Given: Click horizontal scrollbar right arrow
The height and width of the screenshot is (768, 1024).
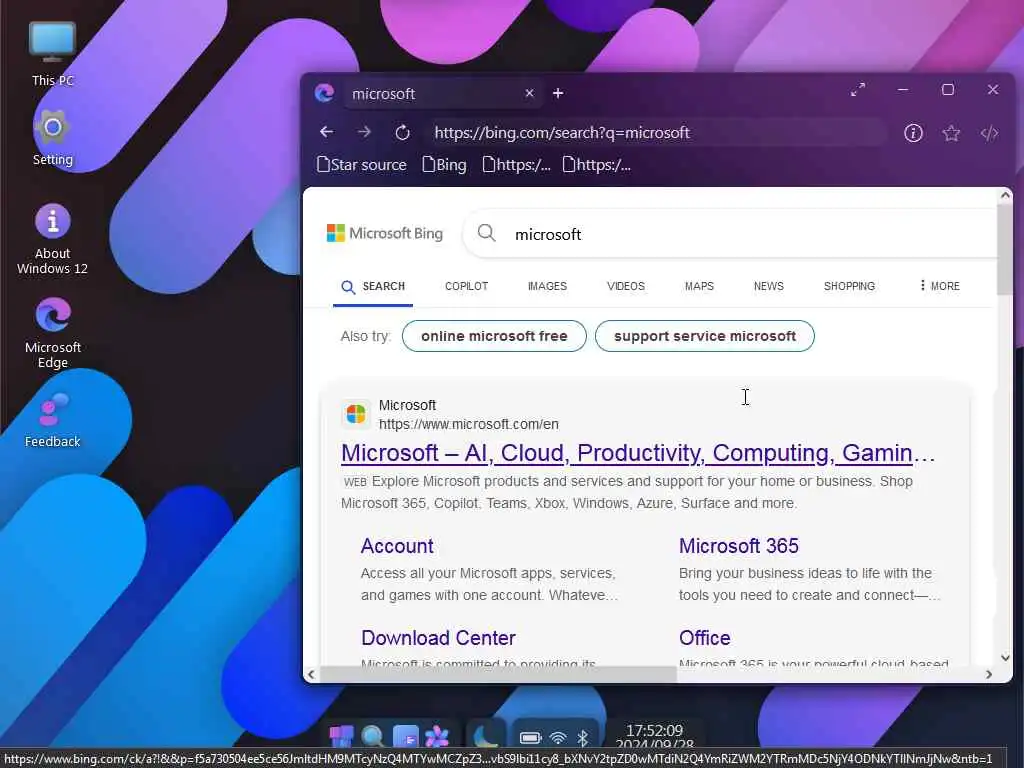Looking at the screenshot, I should [x=989, y=675].
